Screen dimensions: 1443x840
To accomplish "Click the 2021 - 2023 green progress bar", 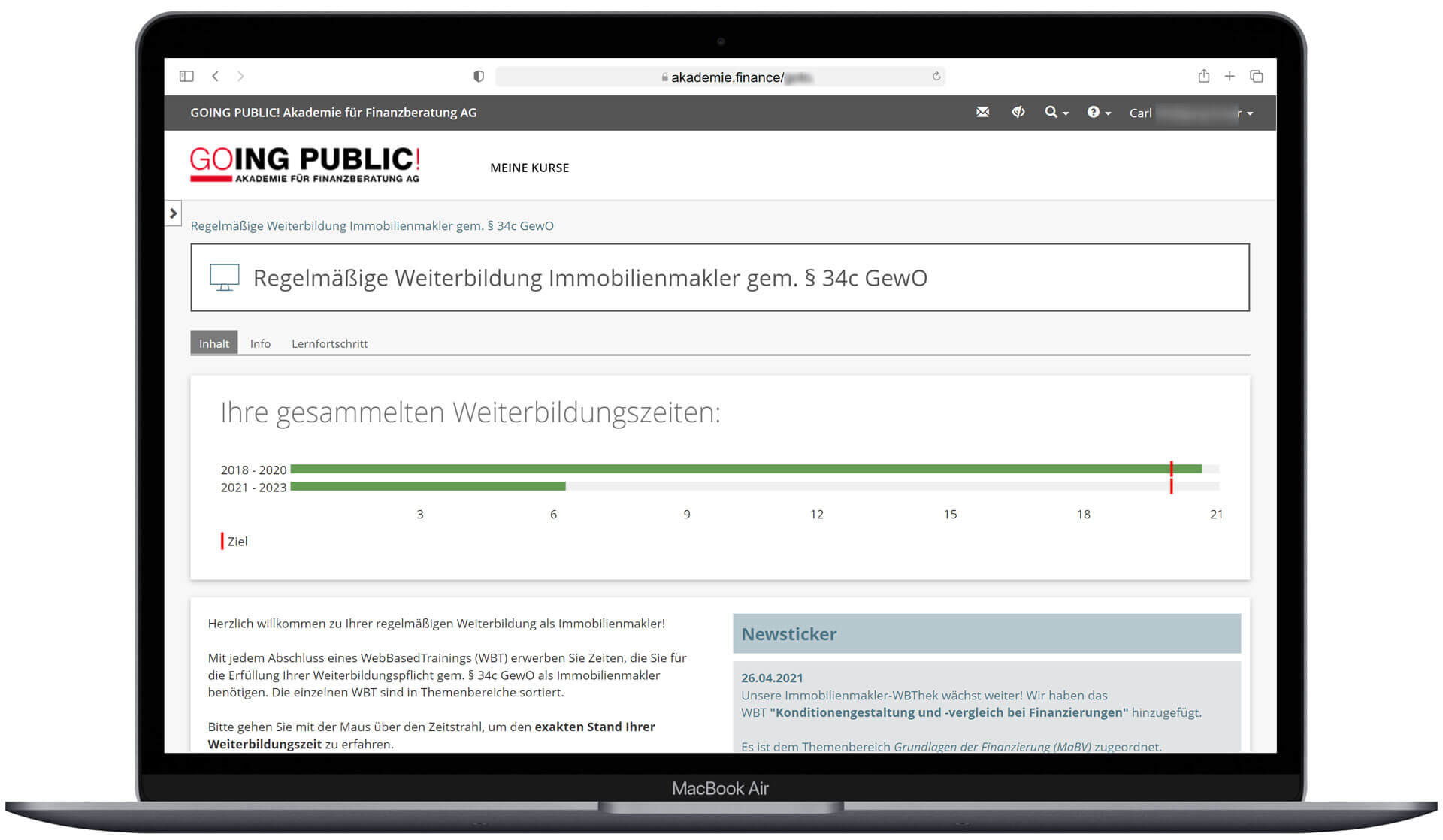I will (428, 486).
